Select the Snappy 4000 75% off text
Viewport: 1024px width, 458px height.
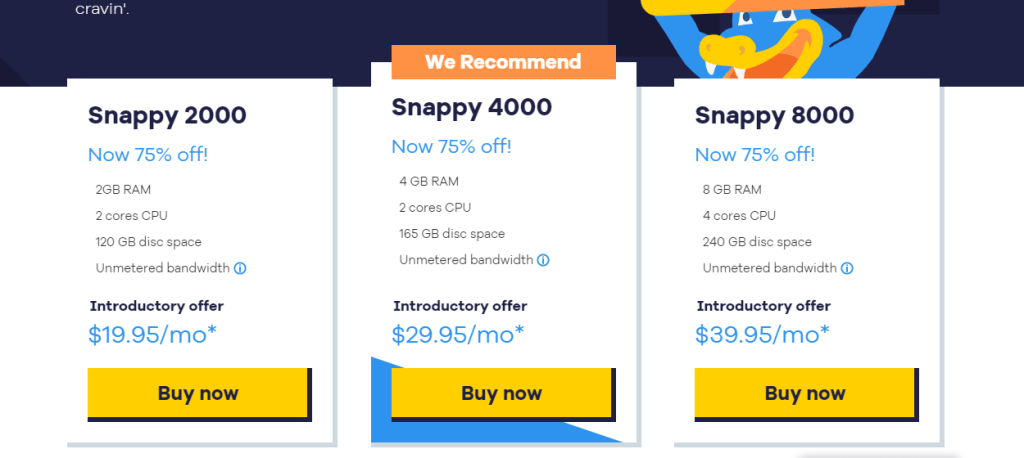(451, 146)
